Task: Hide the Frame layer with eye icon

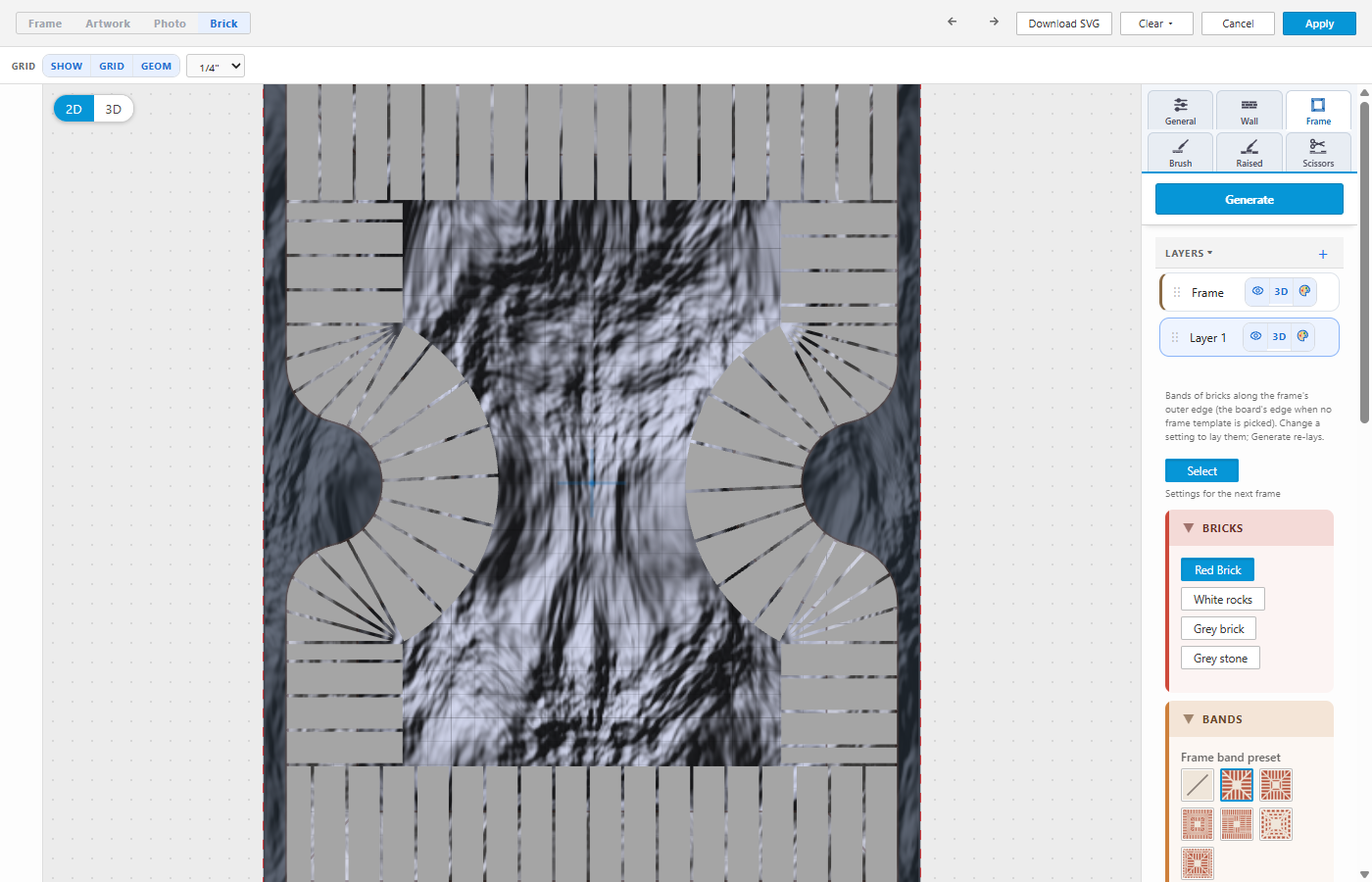Action: point(1257,291)
